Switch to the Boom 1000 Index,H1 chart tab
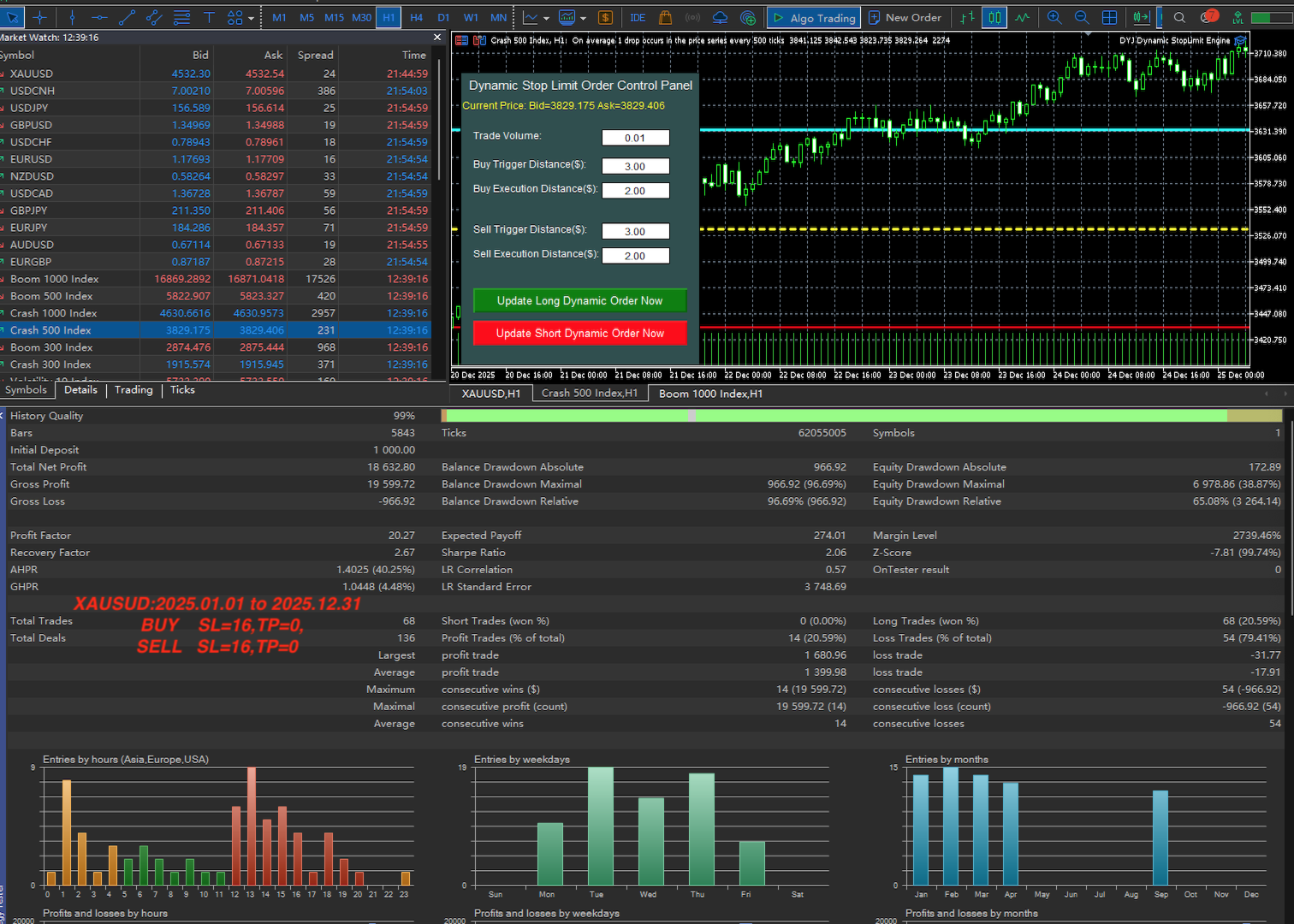The height and width of the screenshot is (924, 1294). point(710,394)
